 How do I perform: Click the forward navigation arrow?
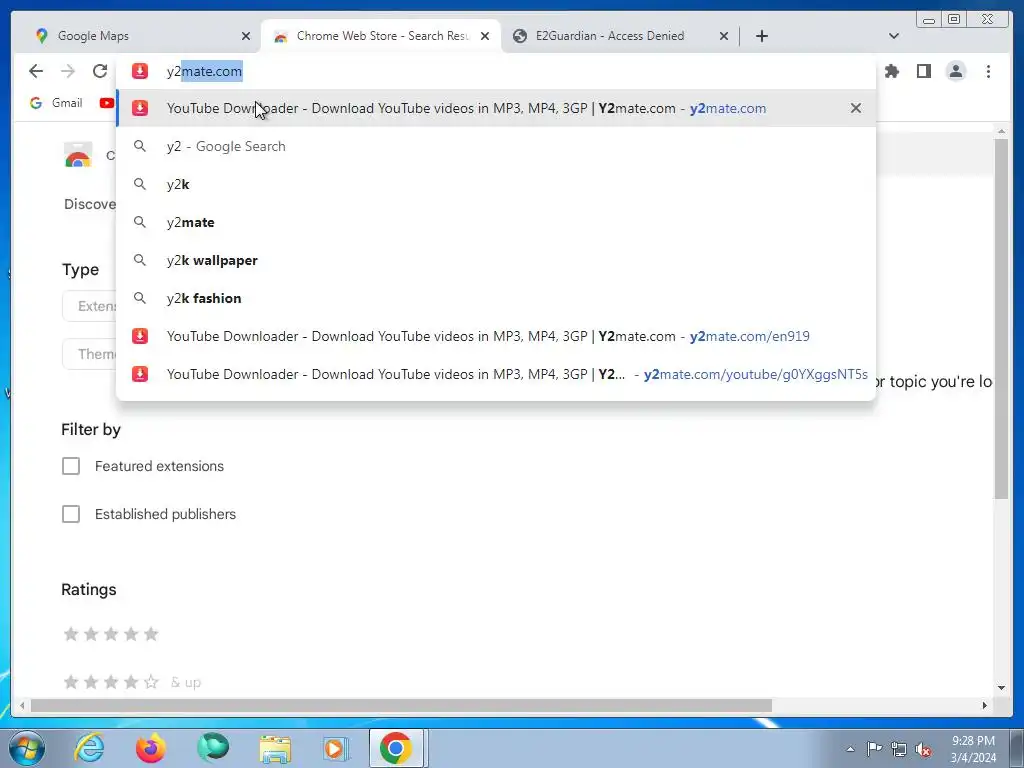[x=67, y=71]
